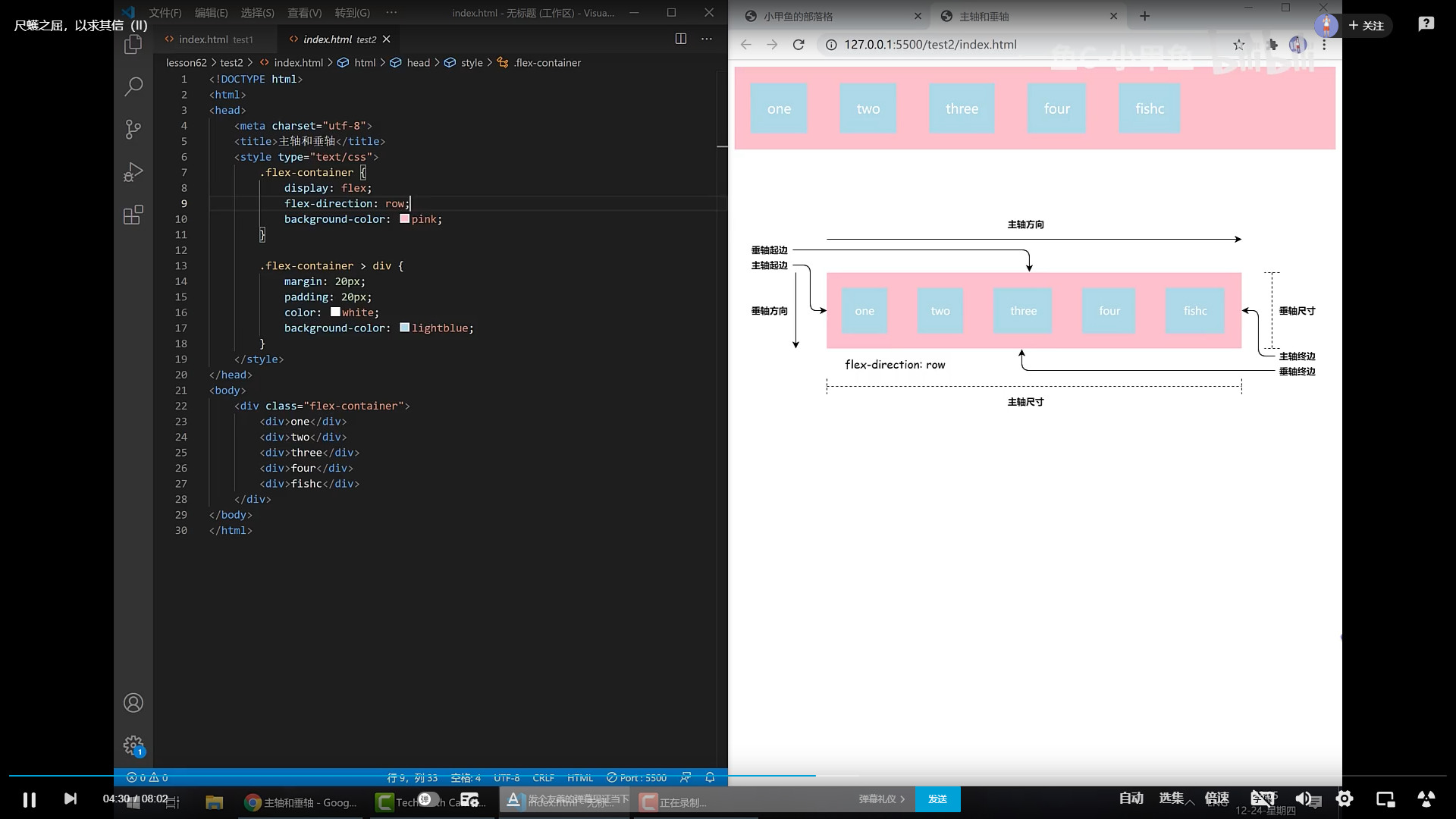
Task: Split the editor to the right
Action: tap(681, 39)
